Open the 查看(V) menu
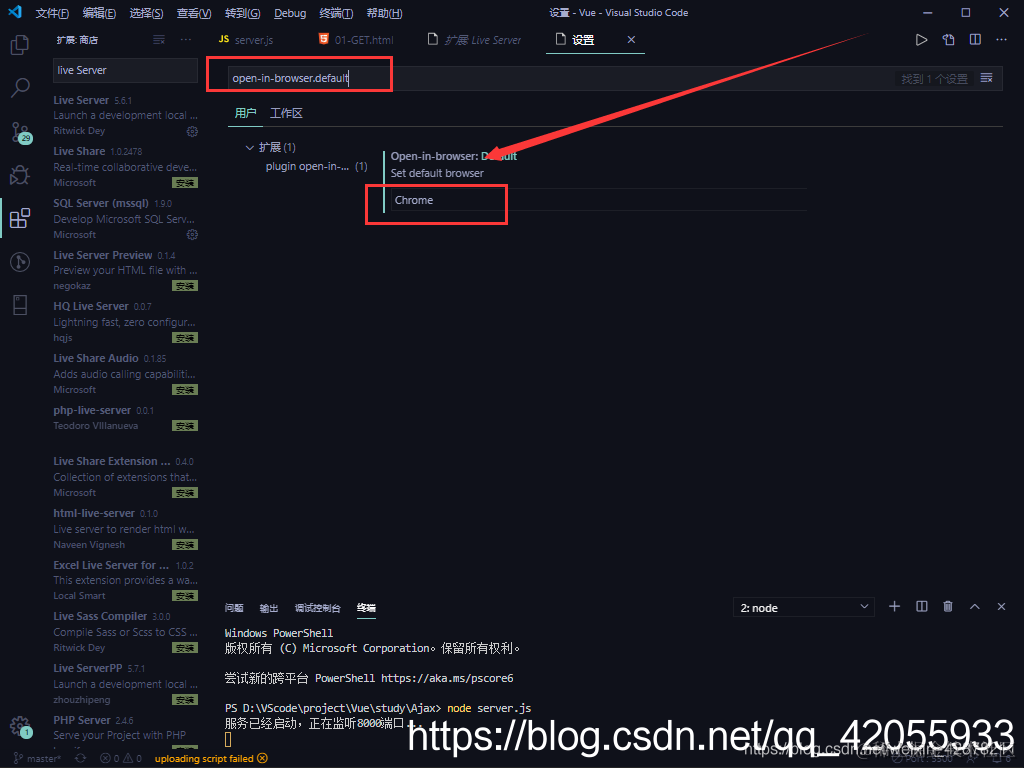Viewport: 1024px width, 768px height. 194,13
